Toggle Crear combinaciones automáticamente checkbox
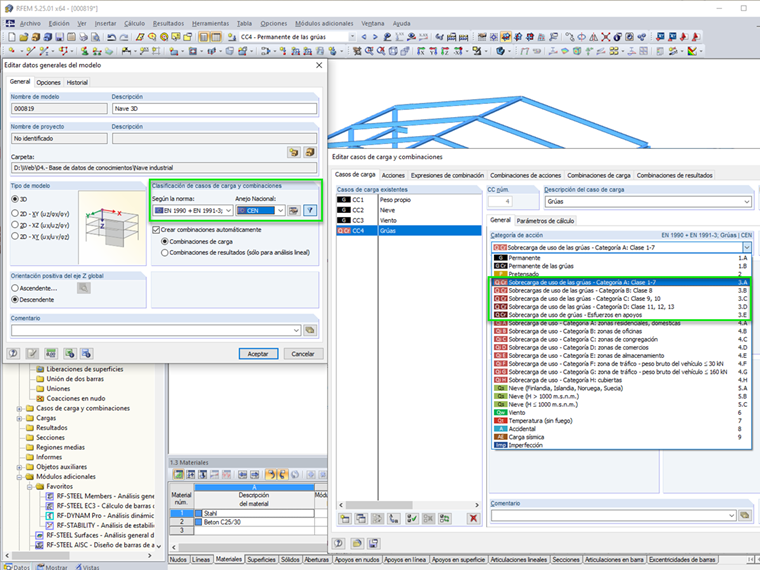760x570 pixels. (x=156, y=230)
